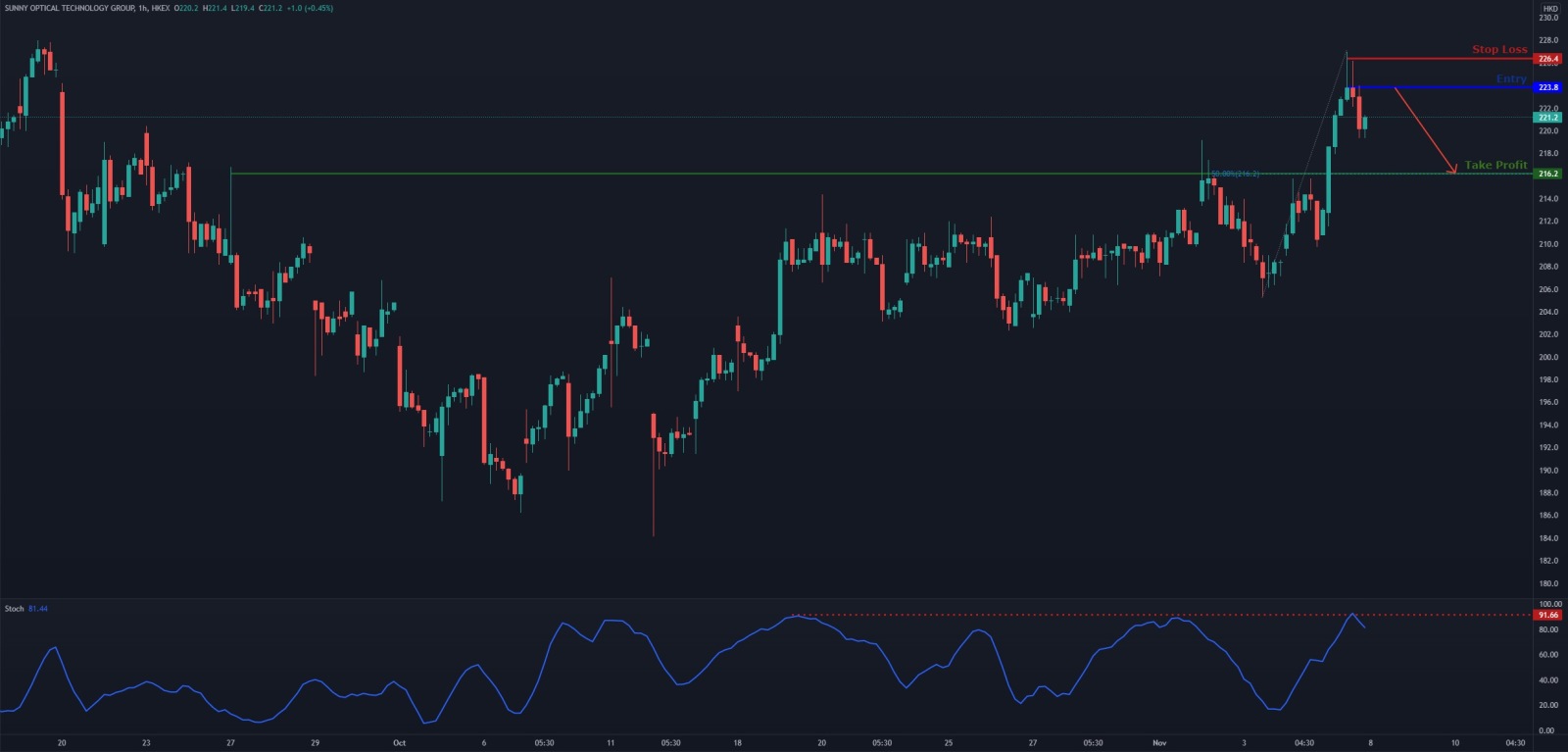Click the 1h interval in chart header
Screen dimensions: 1568x752
point(143,8)
